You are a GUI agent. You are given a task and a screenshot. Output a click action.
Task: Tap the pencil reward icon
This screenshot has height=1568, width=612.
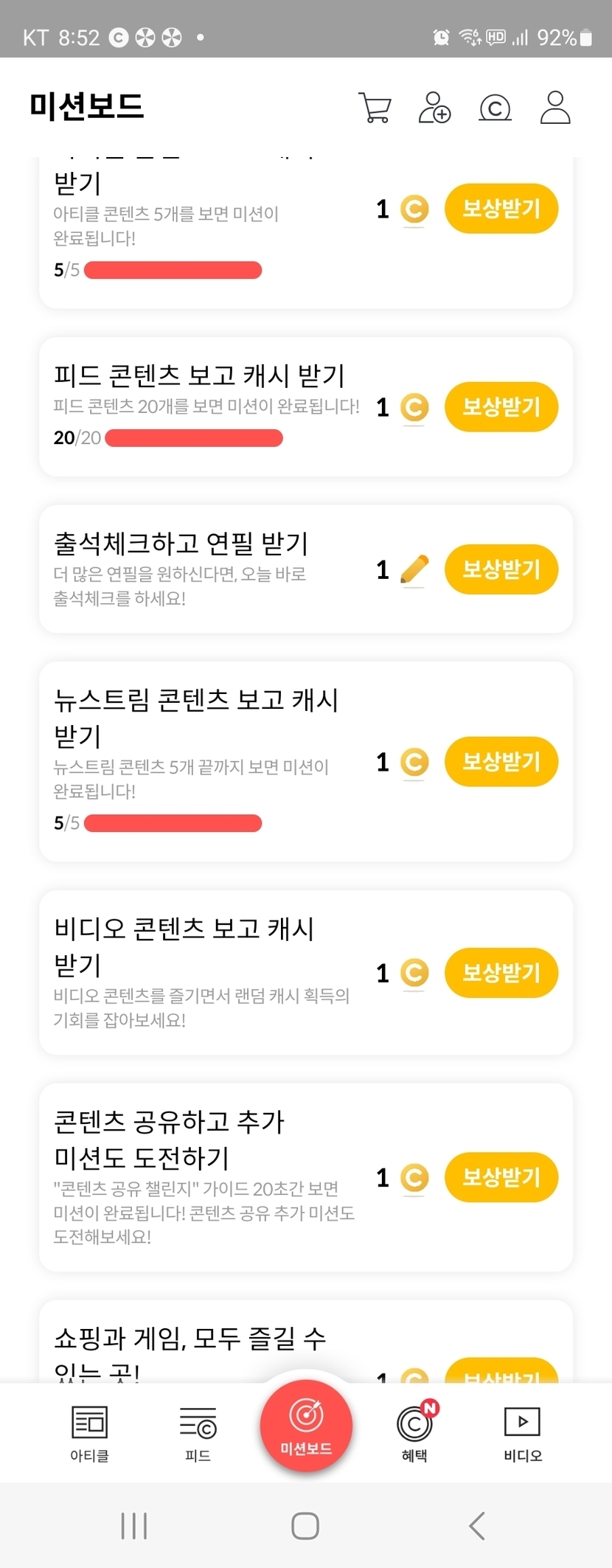[x=414, y=569]
